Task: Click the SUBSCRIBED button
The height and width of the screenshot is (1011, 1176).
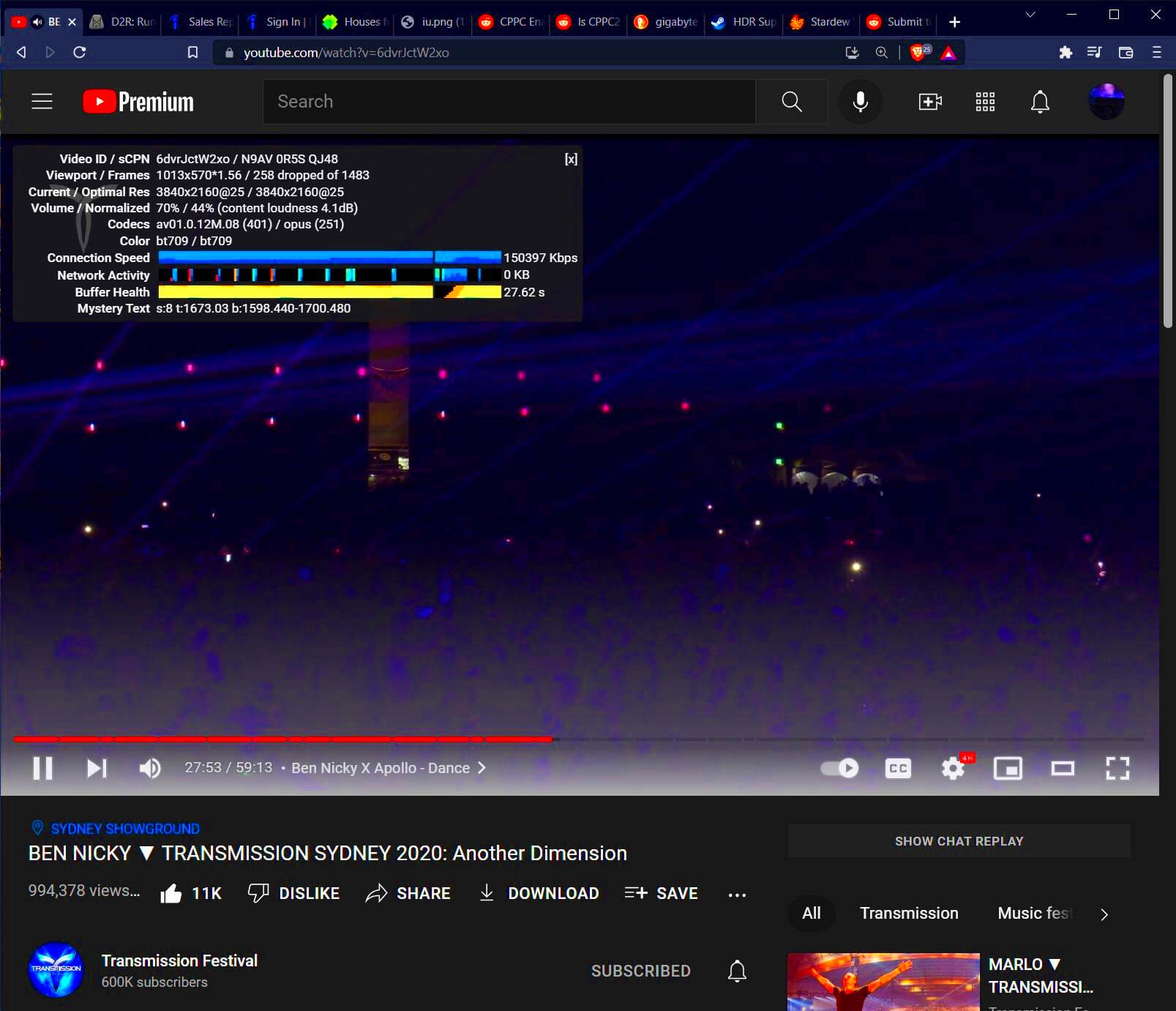Action: pos(640,971)
